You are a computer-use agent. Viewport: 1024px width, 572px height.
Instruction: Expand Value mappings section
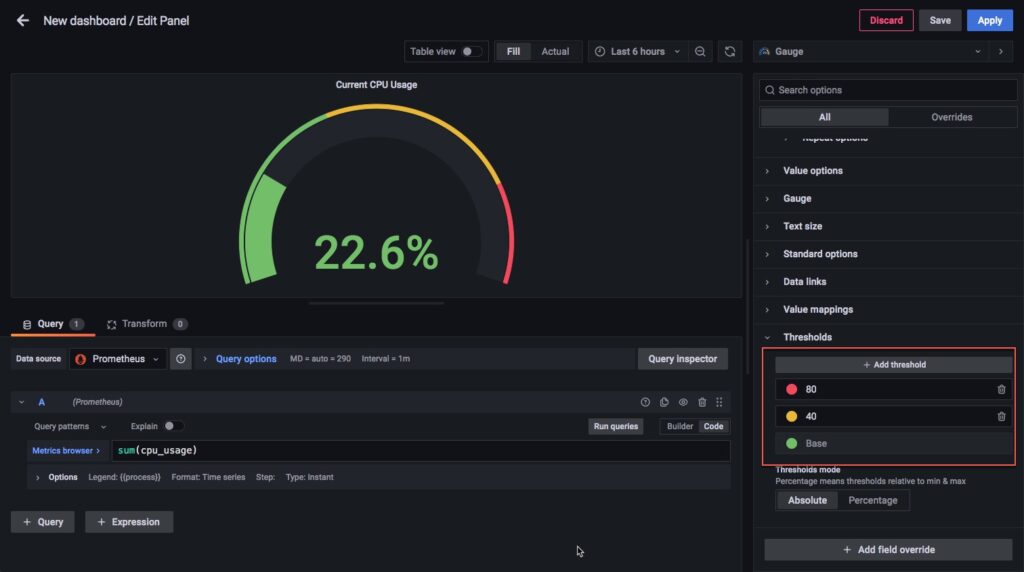click(818, 310)
